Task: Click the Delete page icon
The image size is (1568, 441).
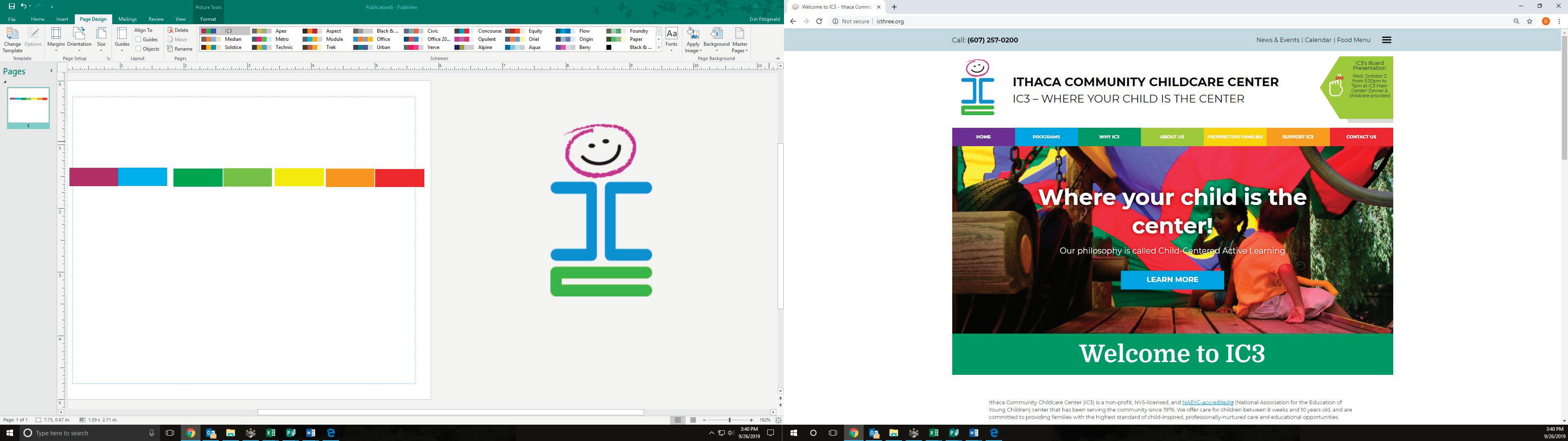Action: coord(178,31)
